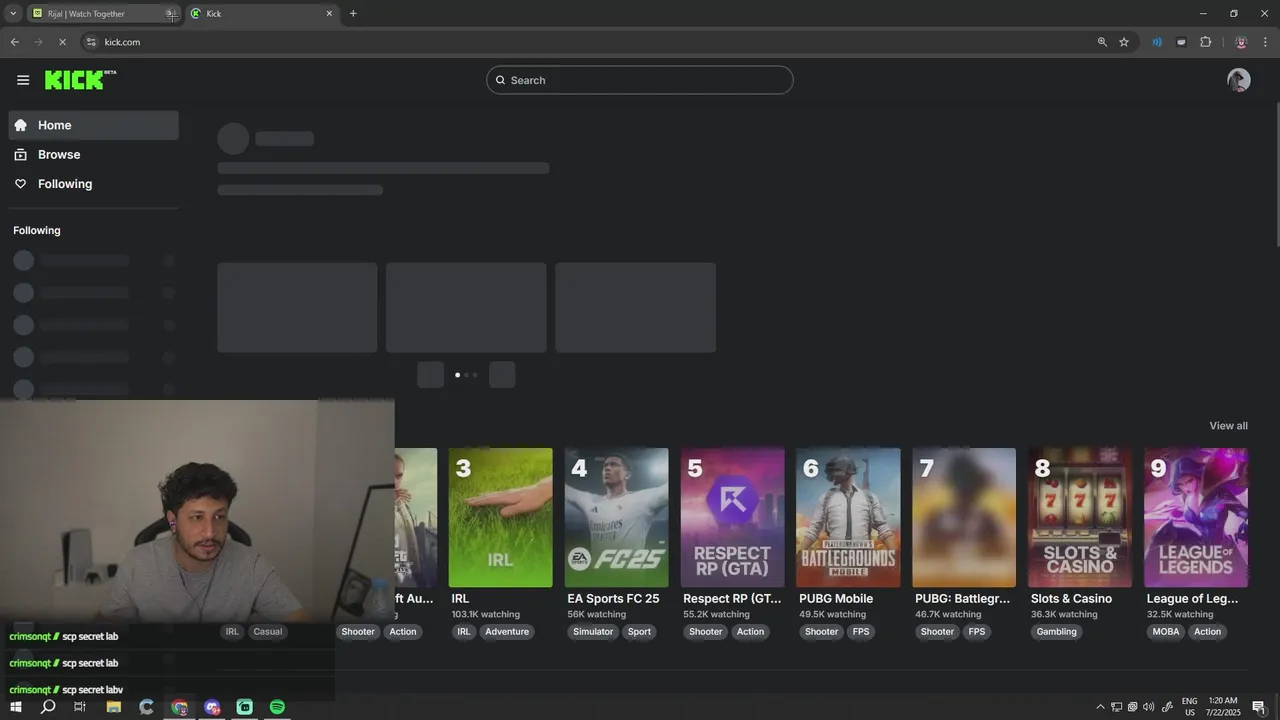Image resolution: width=1280 pixels, height=720 pixels.
Task: Click the Home house icon in sidebar
Action: tap(20, 125)
